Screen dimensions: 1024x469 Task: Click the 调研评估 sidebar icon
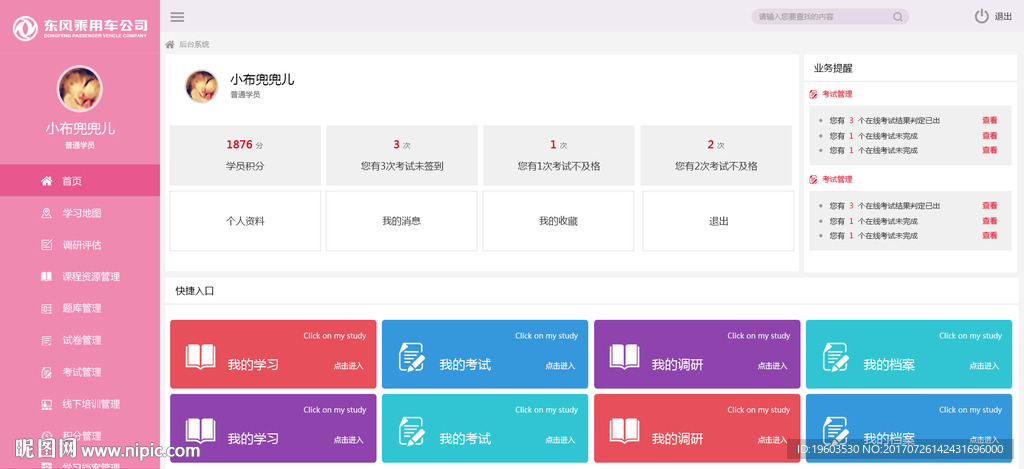tap(46, 245)
